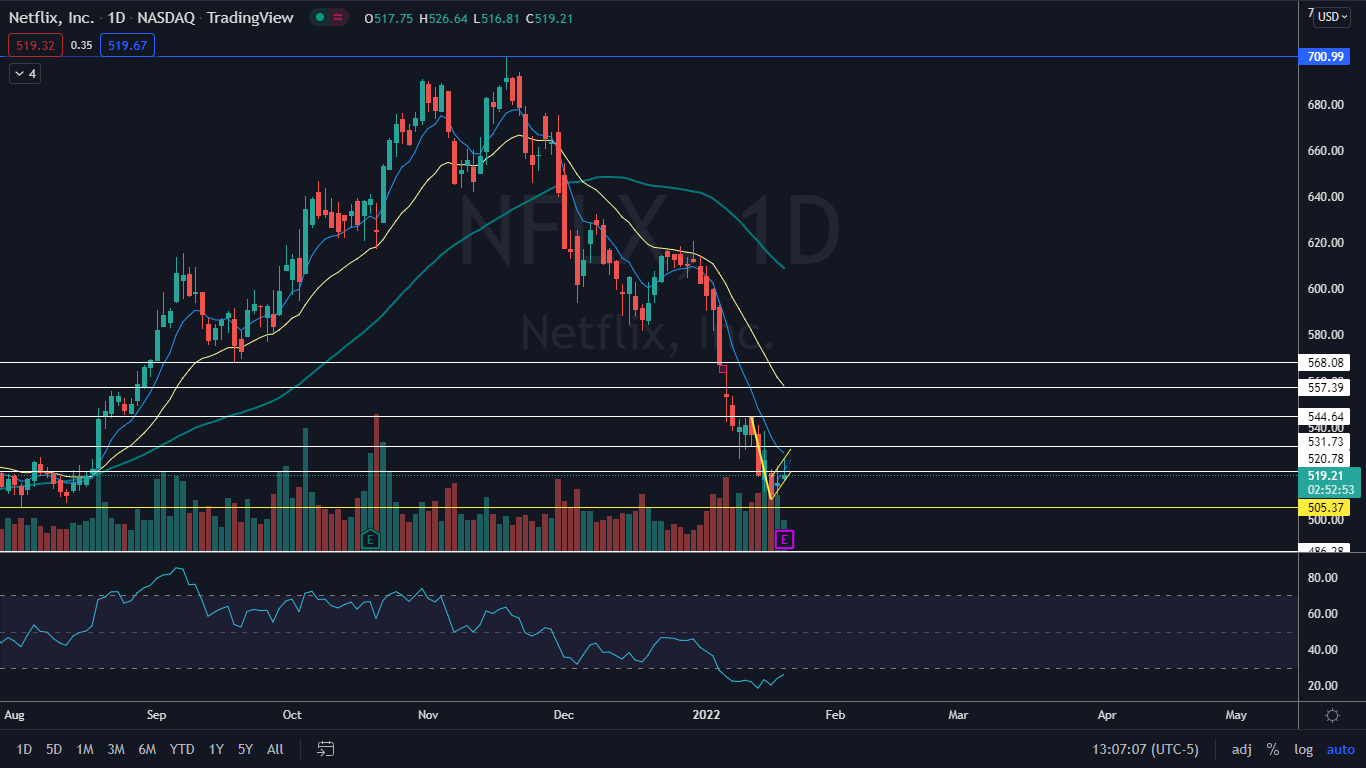
Task: Click the 20.00 RSI scale label
Action: coord(1323,686)
